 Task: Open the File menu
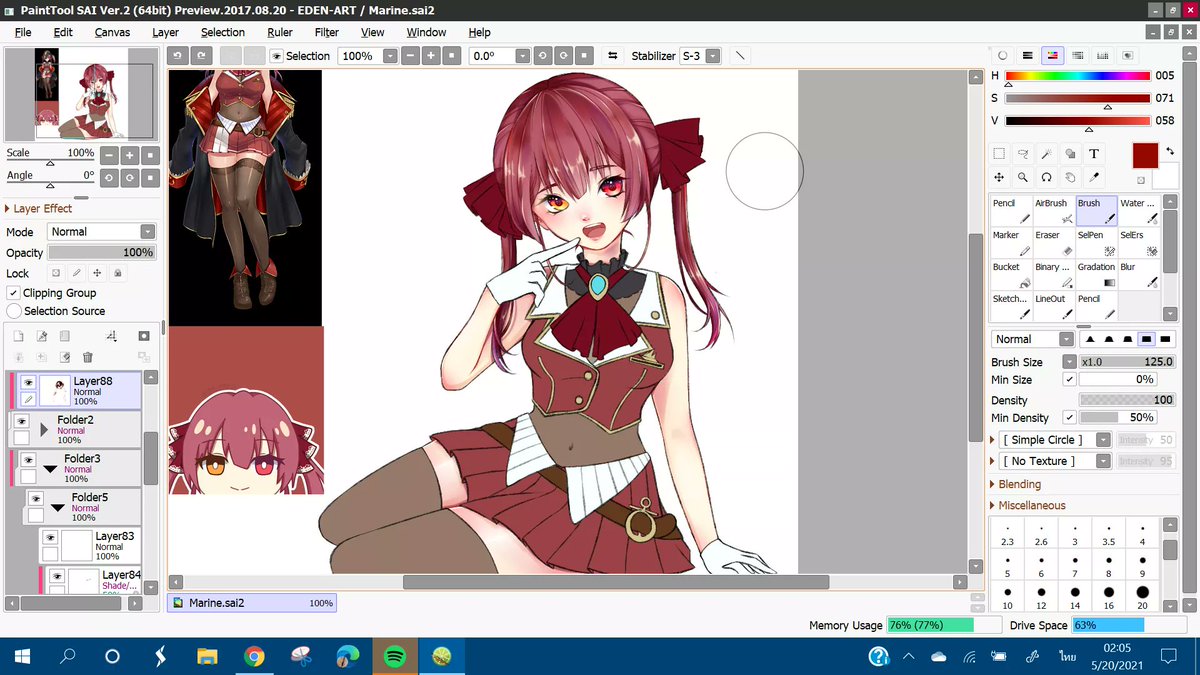23,32
